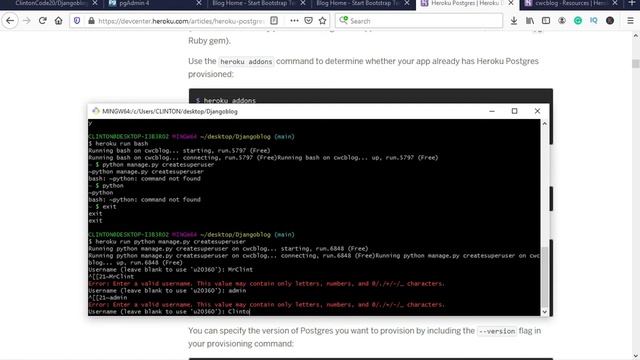Screen dimensions: 640x360
Task: Open the Firefox home page icon
Action: (x=58, y=20)
